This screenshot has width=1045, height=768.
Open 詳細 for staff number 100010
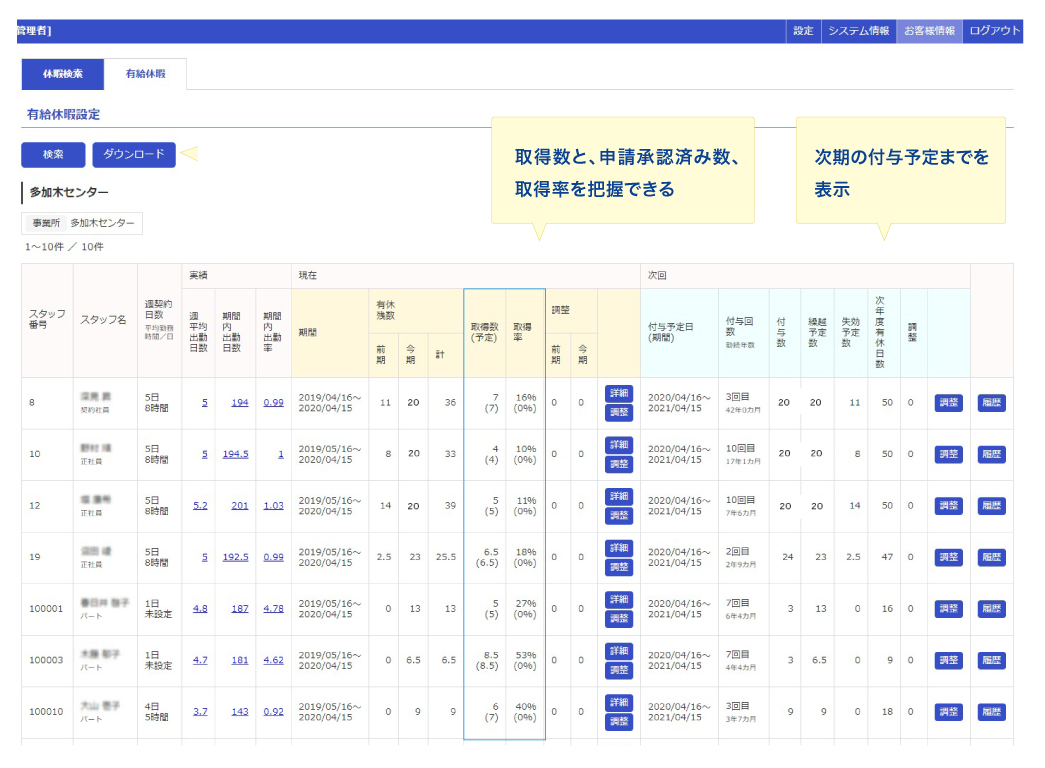tap(619, 702)
